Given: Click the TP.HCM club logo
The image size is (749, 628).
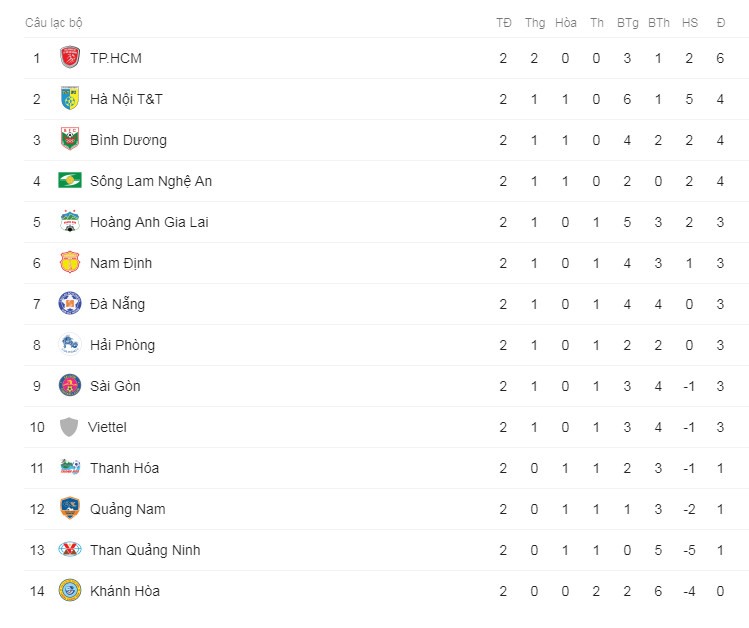Looking at the screenshot, I should (x=70, y=58).
